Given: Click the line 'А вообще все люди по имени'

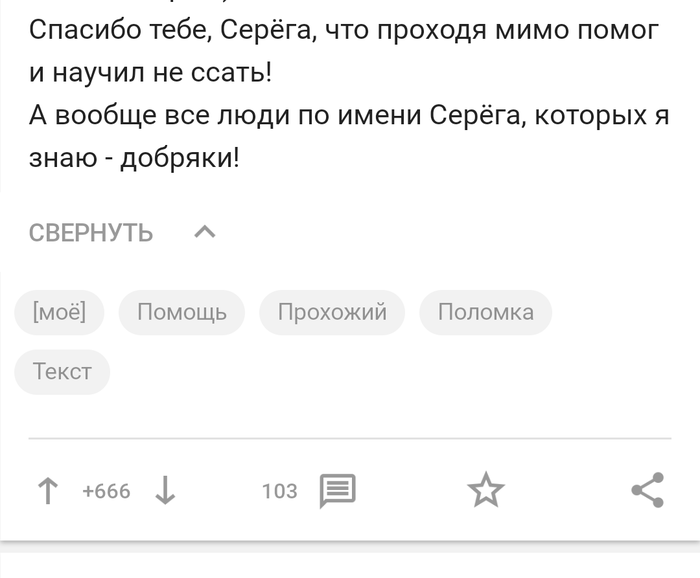Looking at the screenshot, I should (349, 115).
